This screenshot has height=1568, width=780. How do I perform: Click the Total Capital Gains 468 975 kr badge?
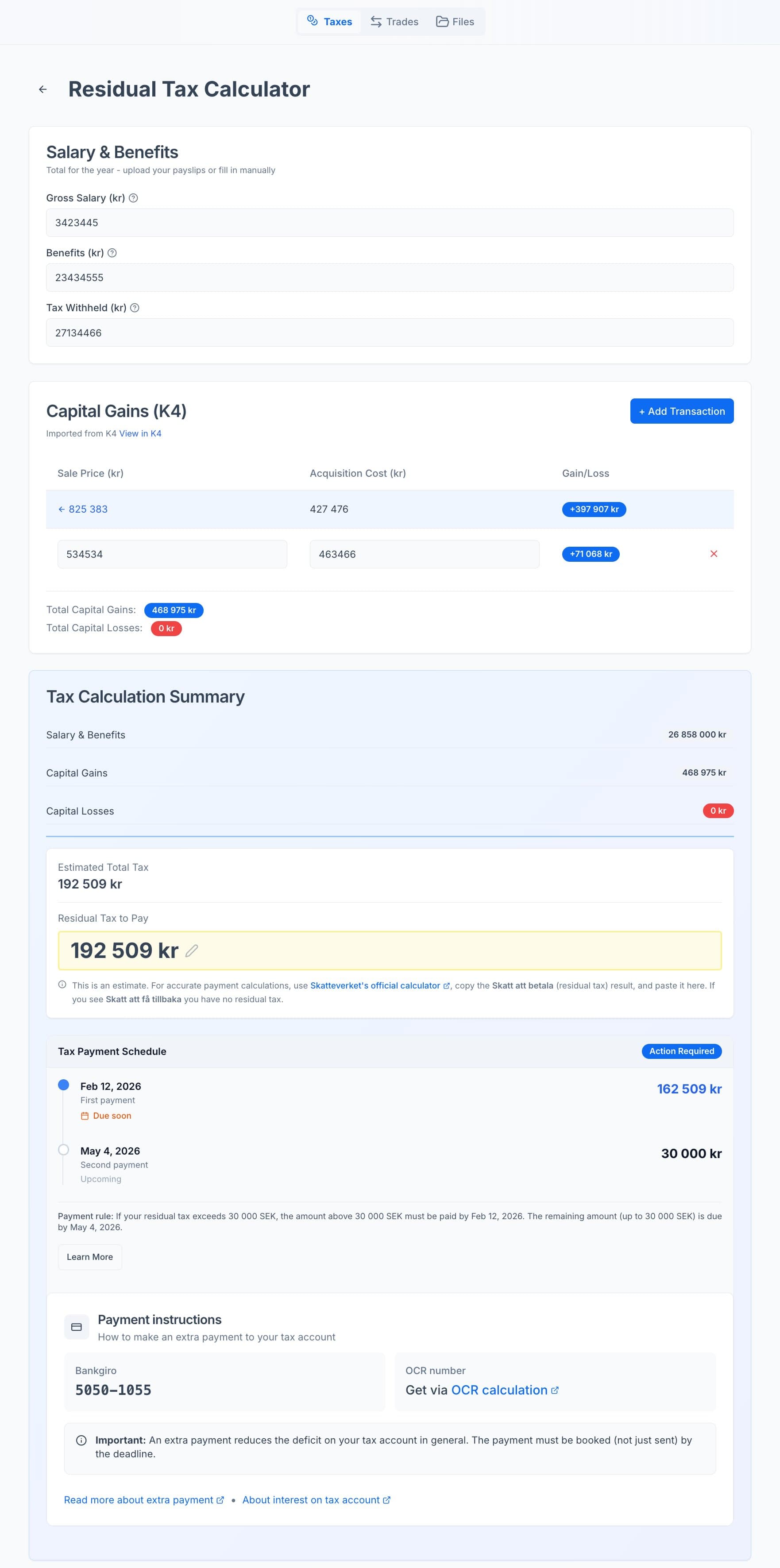174,610
